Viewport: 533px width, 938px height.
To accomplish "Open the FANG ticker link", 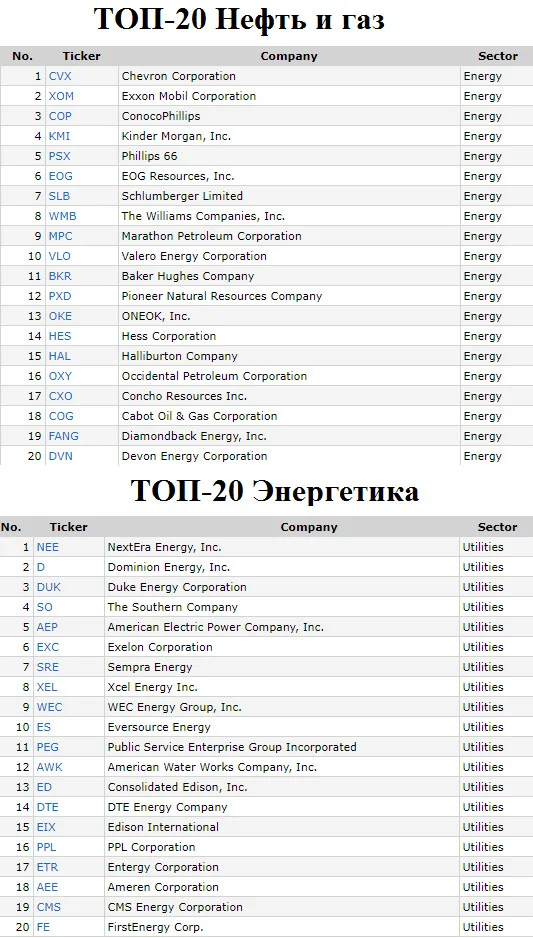I will pos(63,436).
